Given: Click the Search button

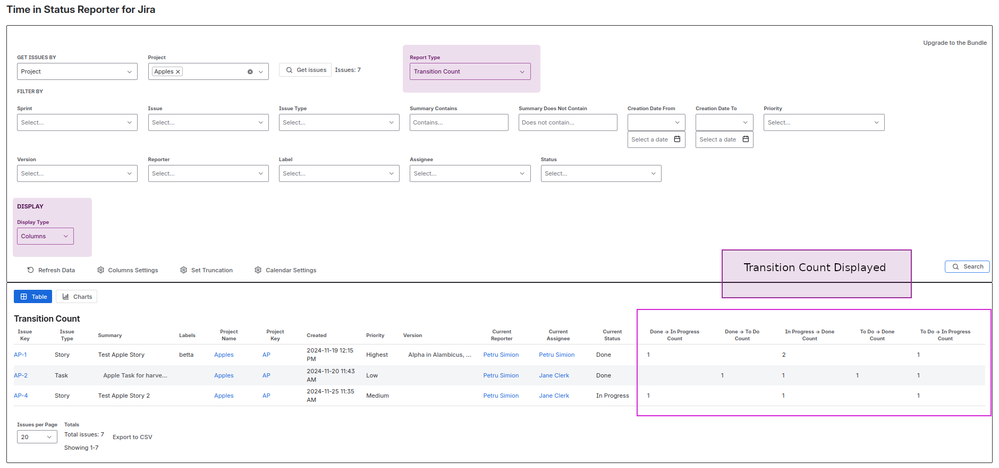Looking at the screenshot, I should (x=967, y=267).
